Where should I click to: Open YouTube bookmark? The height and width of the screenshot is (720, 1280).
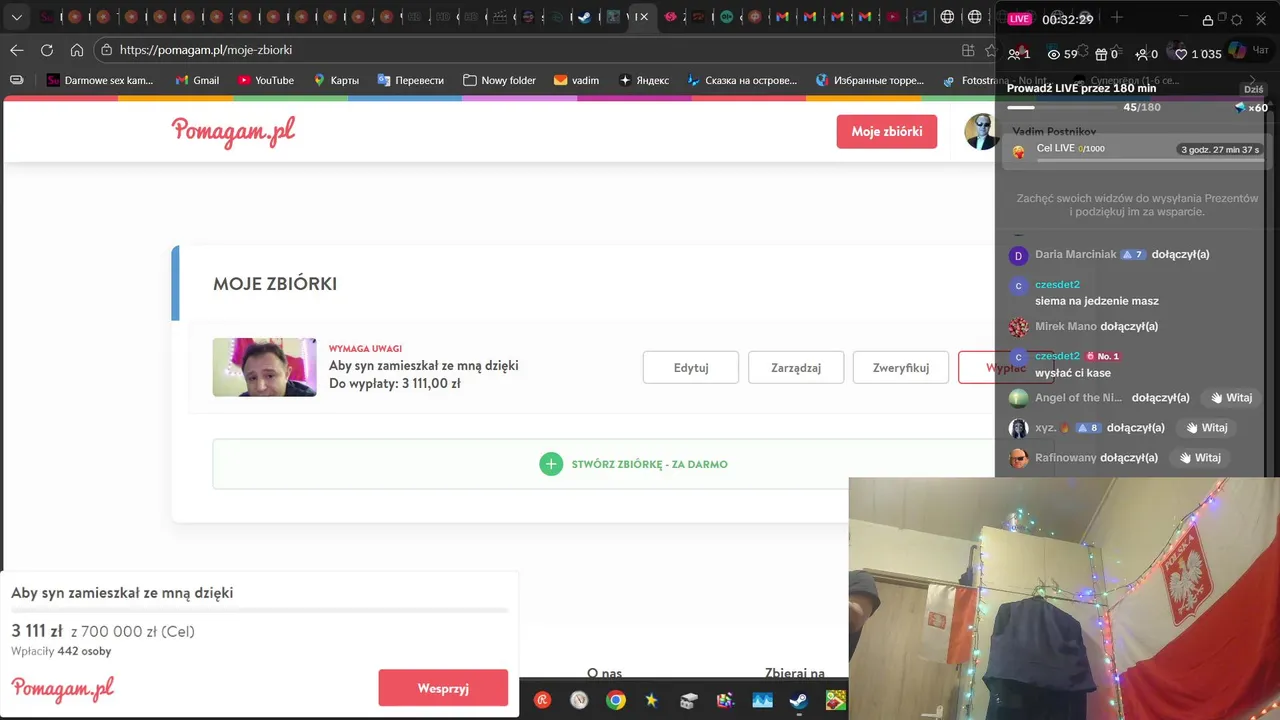[x=266, y=80]
